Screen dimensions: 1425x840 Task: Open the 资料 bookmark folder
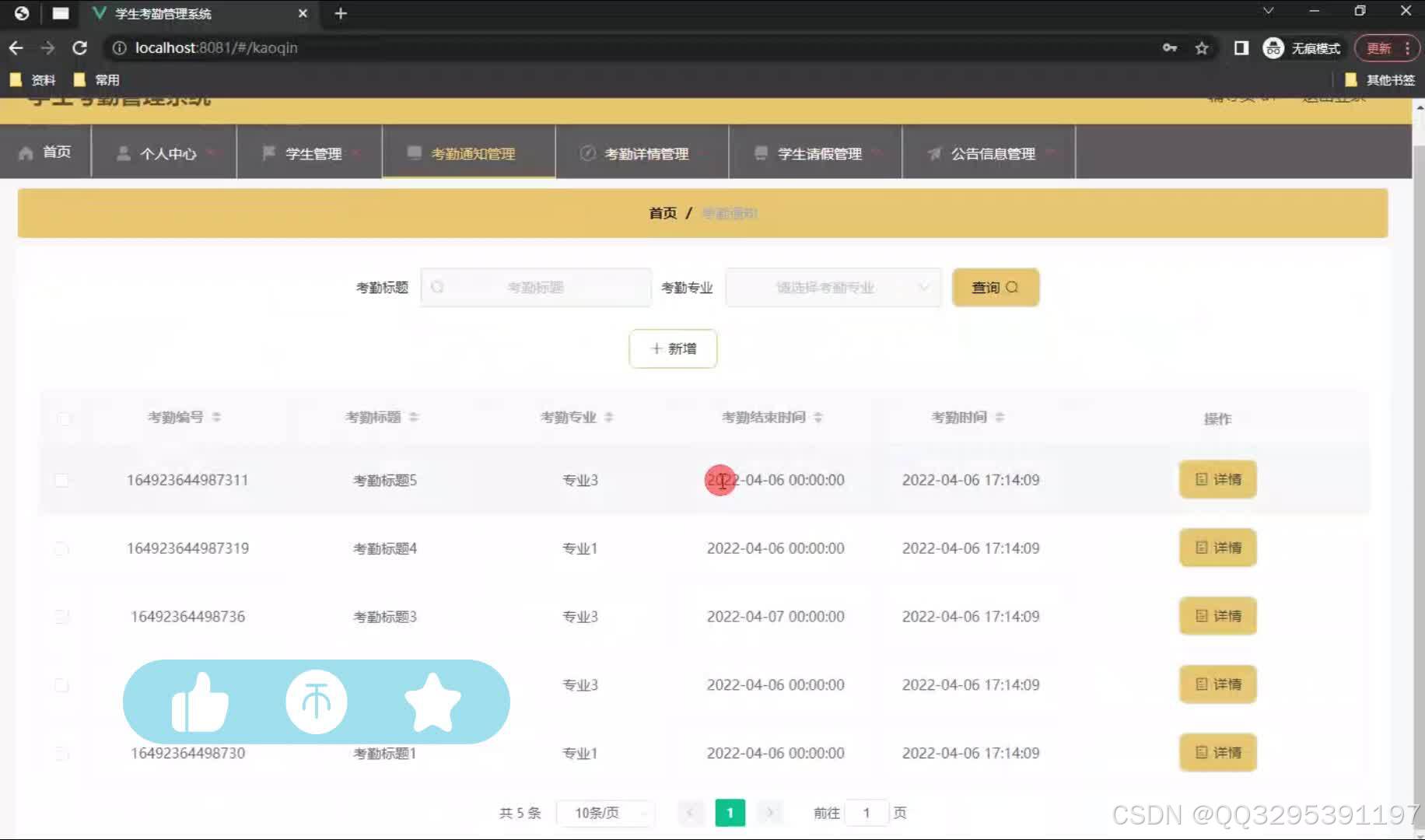33,79
